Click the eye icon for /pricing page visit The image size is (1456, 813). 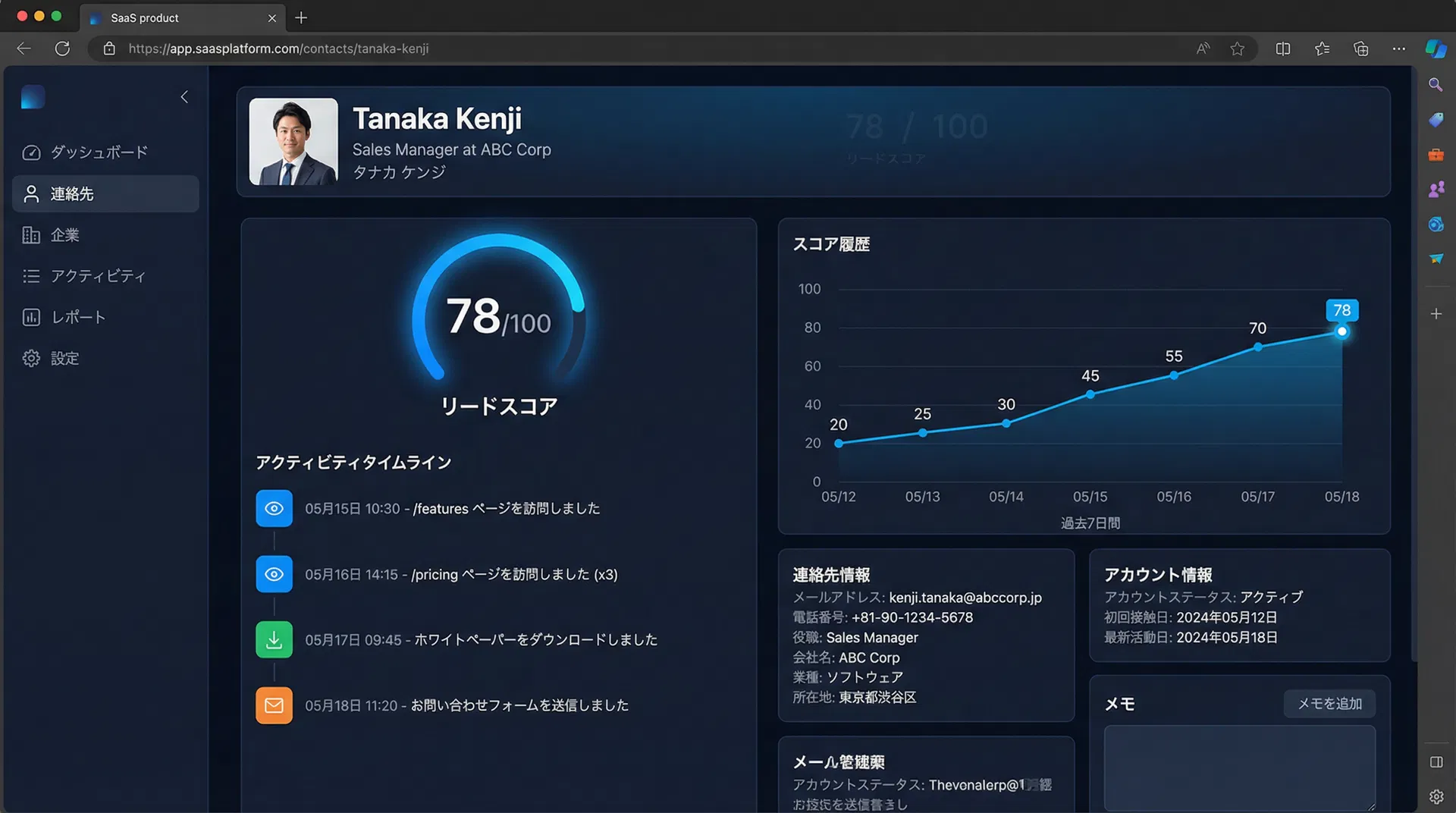[274, 574]
